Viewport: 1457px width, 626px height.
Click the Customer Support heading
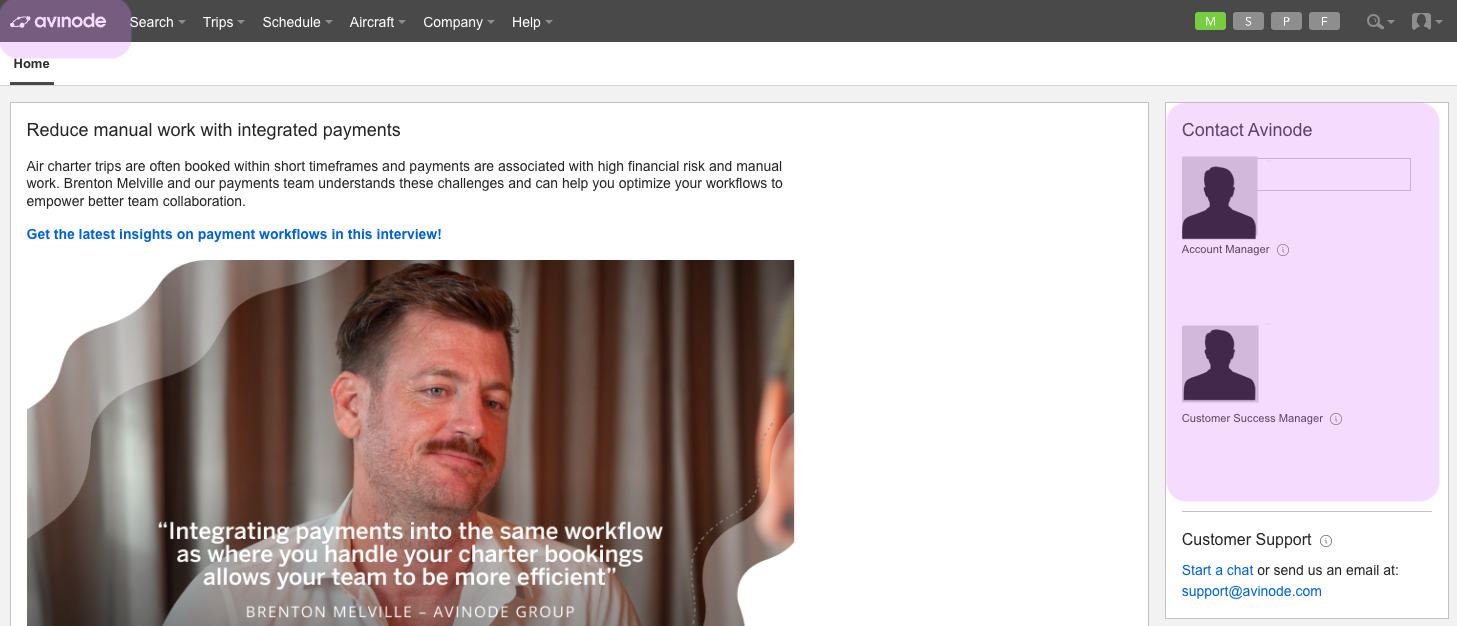1247,540
